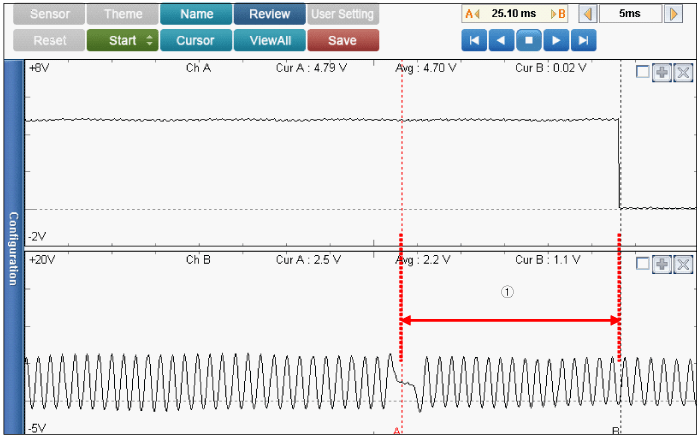Decrease the time base with left arrow
The image size is (700, 437).
(x=588, y=14)
